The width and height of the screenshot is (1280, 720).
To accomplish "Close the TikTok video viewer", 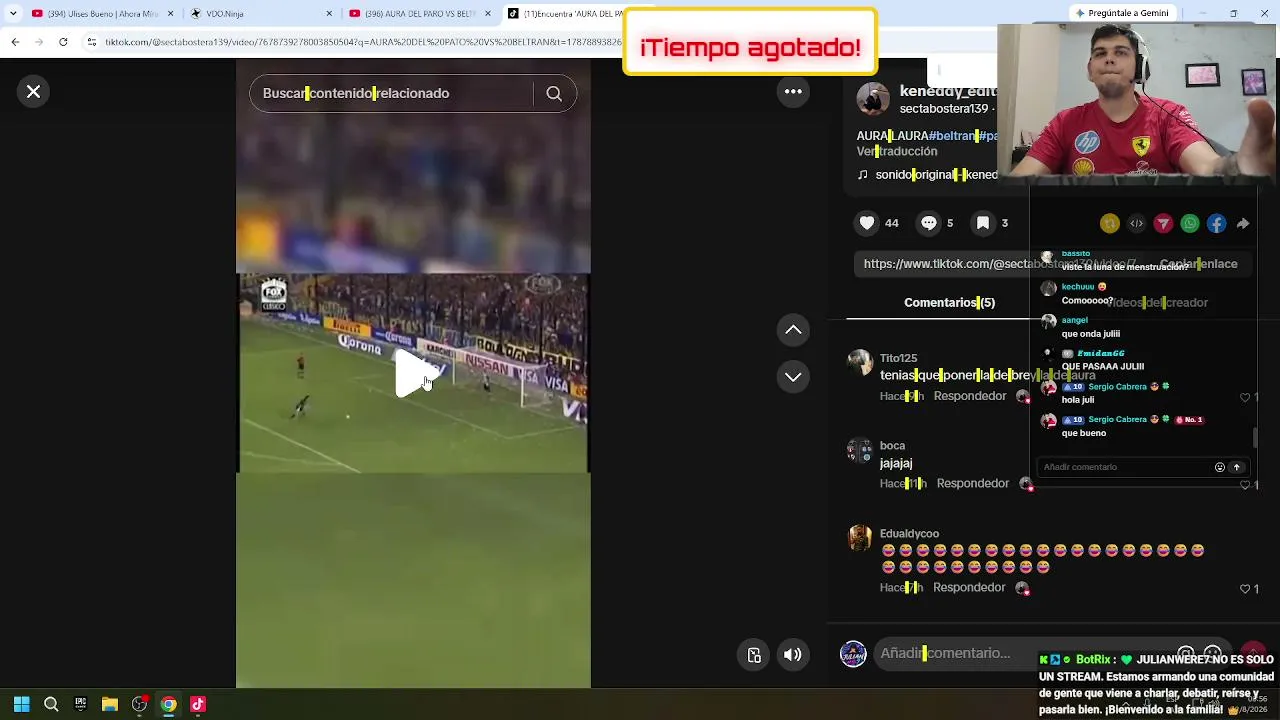I will coord(33,92).
